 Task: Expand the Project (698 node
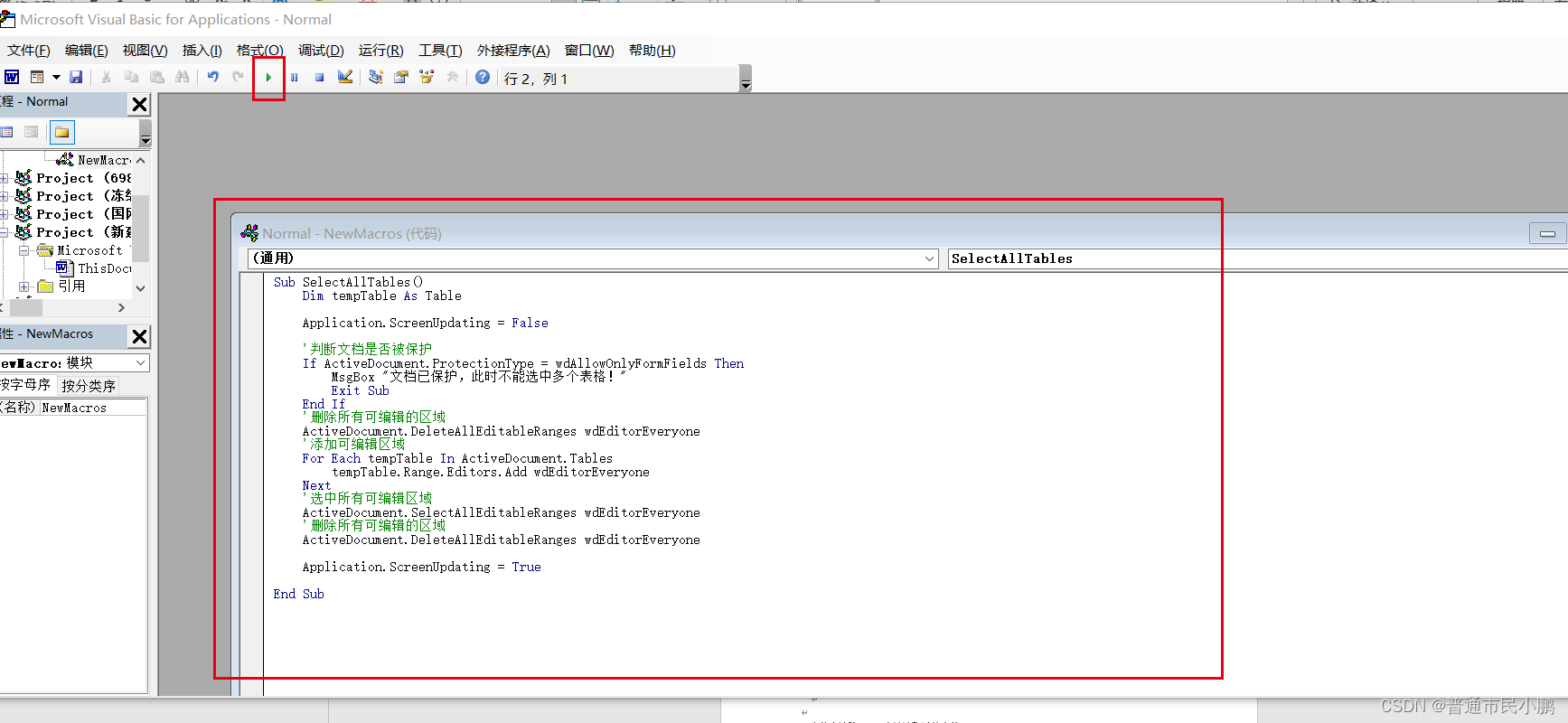click(x=5, y=178)
